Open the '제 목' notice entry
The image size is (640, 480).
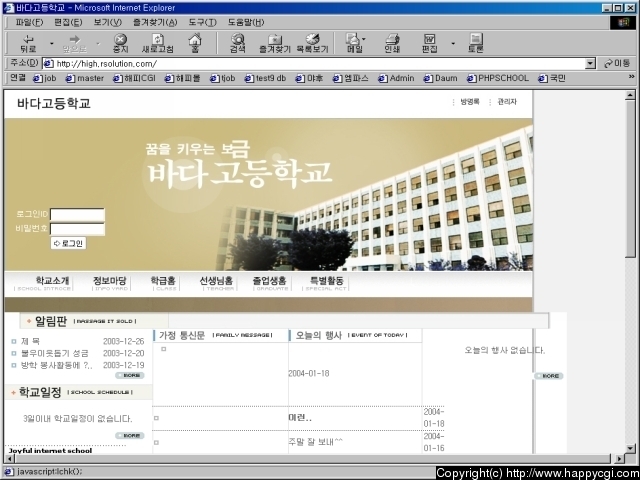coord(30,341)
